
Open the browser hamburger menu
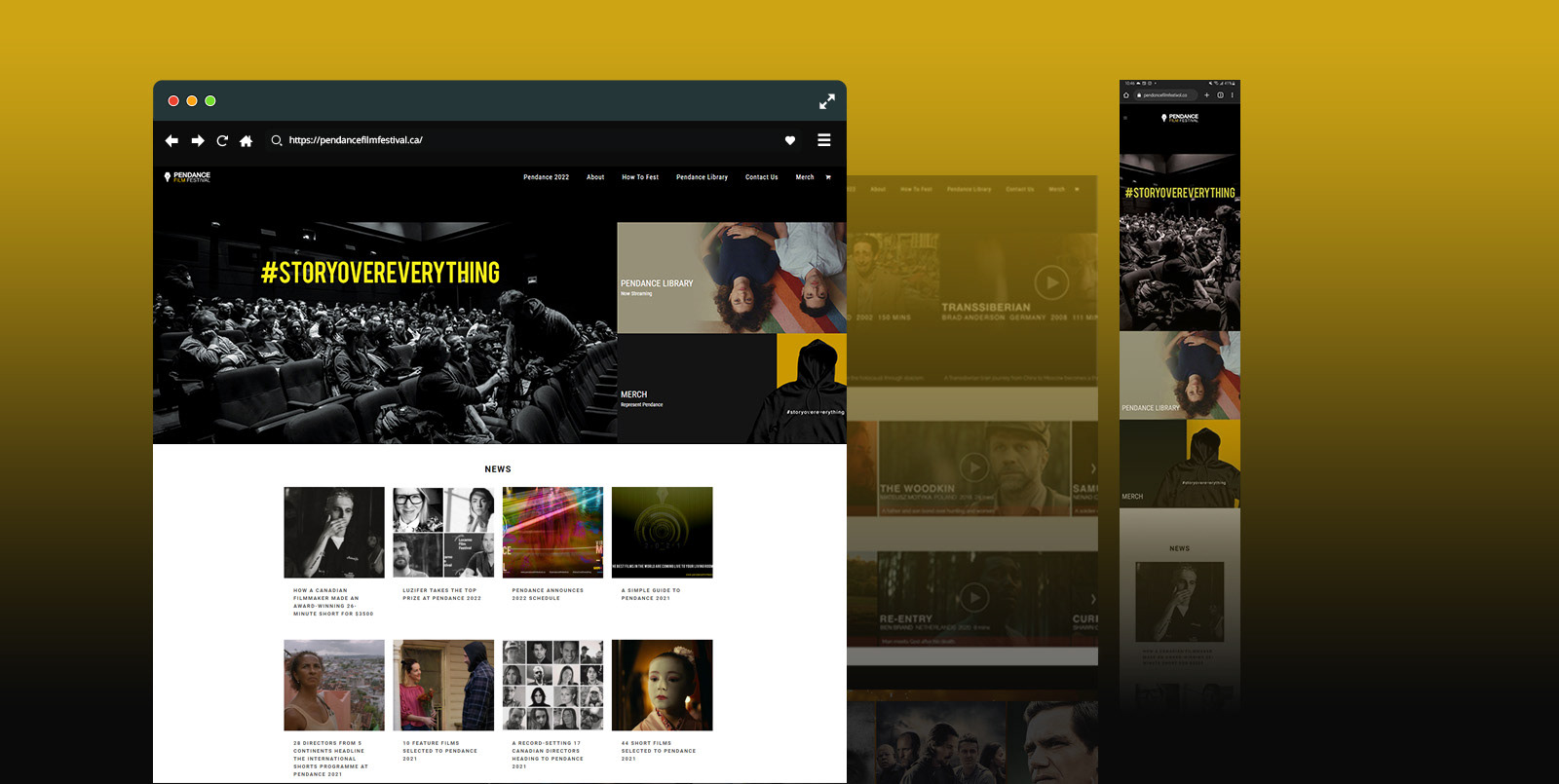824,140
